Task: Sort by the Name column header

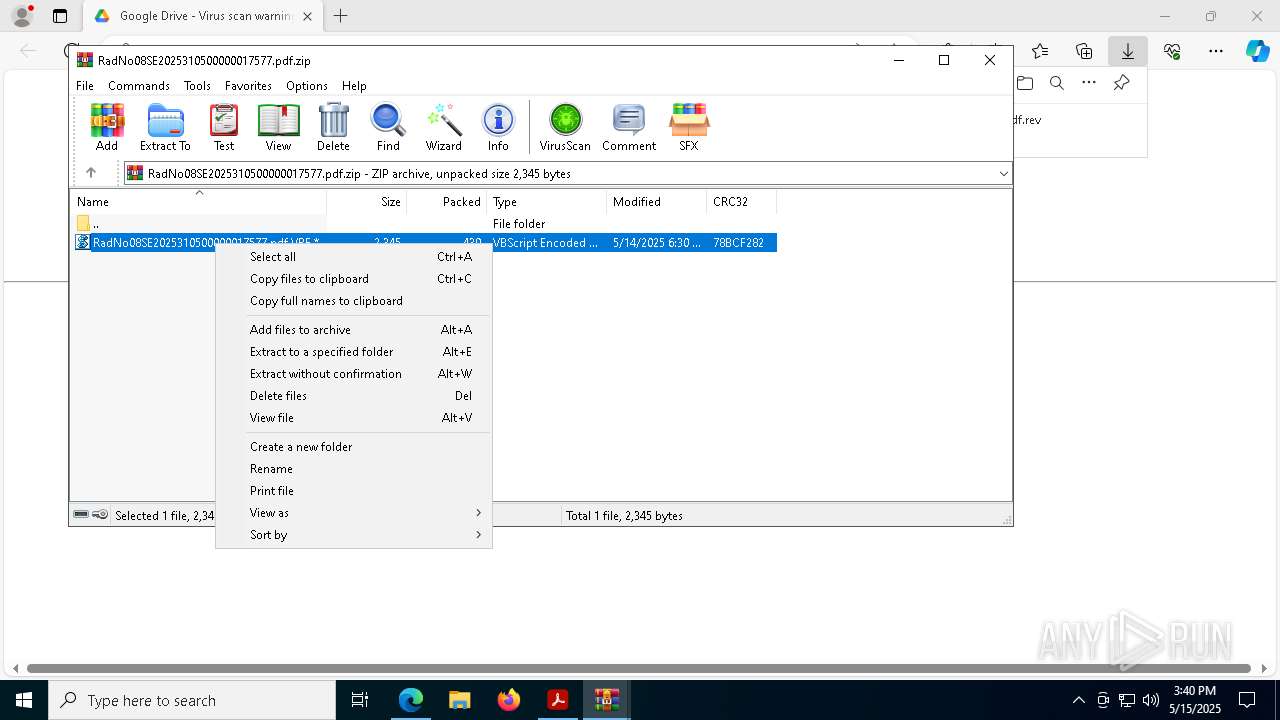Action: click(198, 202)
